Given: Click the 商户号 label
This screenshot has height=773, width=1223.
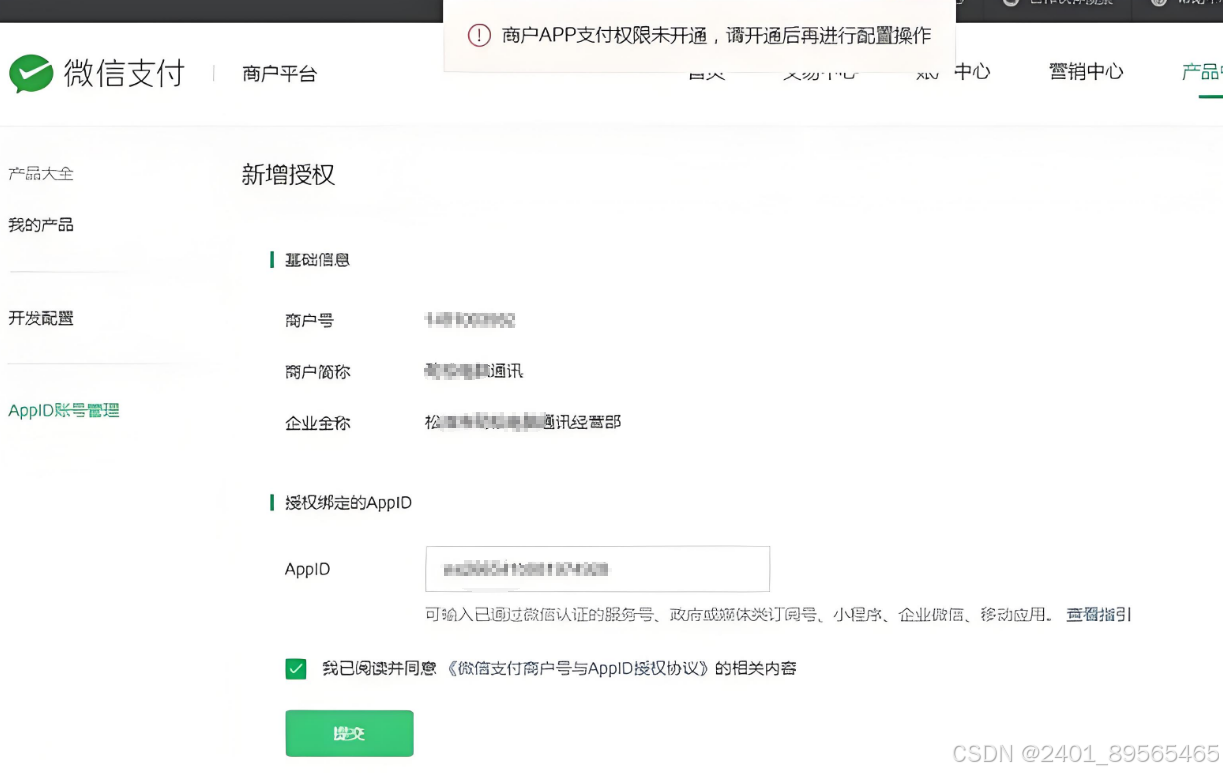Looking at the screenshot, I should [309, 320].
